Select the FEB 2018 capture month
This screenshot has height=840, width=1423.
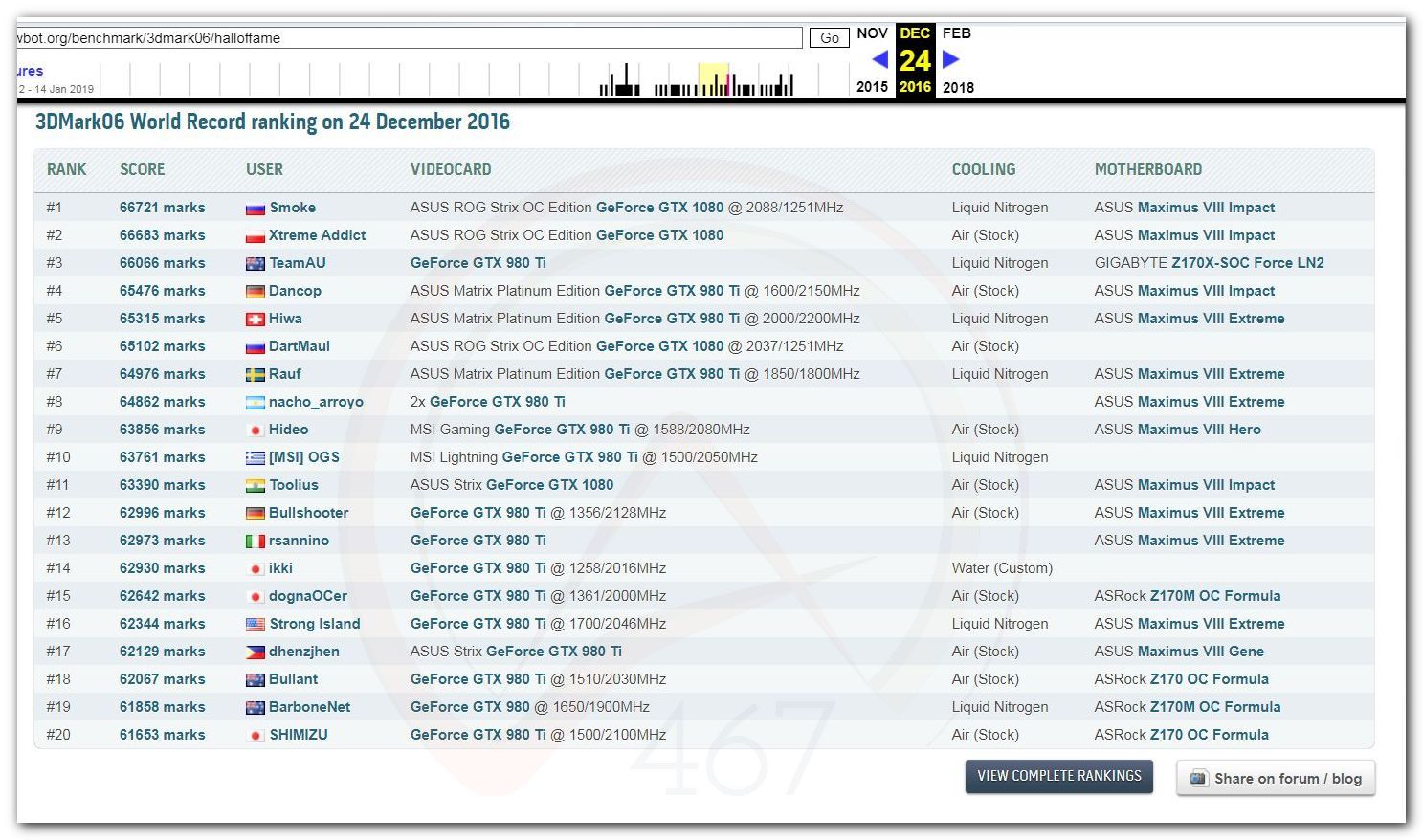(958, 59)
